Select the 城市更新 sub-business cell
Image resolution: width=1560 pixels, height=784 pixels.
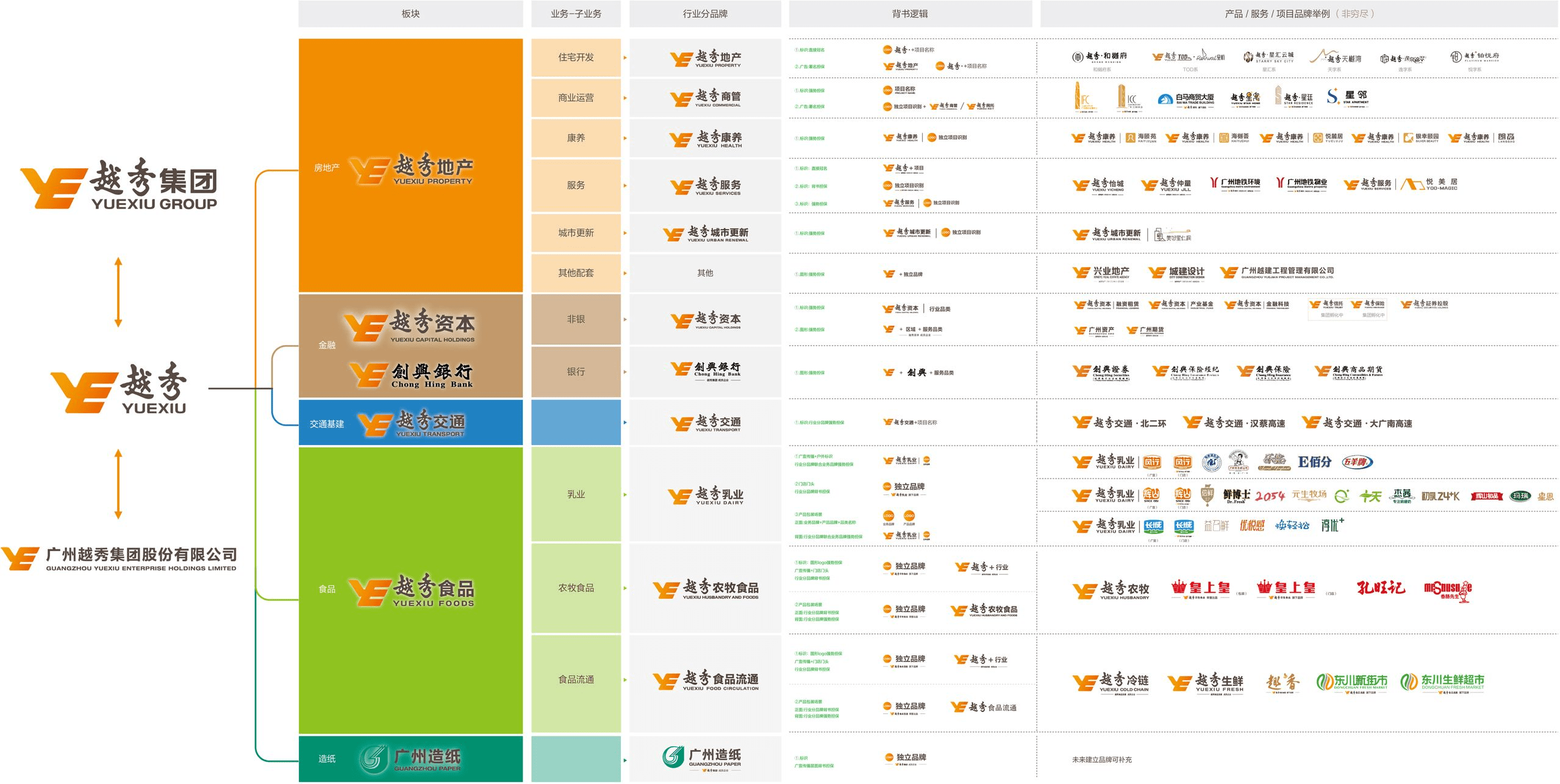576,233
